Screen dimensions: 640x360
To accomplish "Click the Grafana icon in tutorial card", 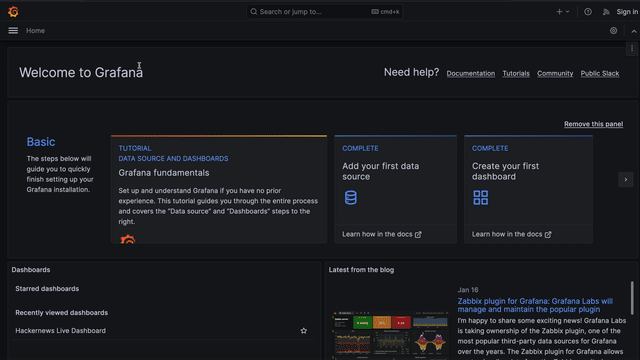I will point(128,239).
